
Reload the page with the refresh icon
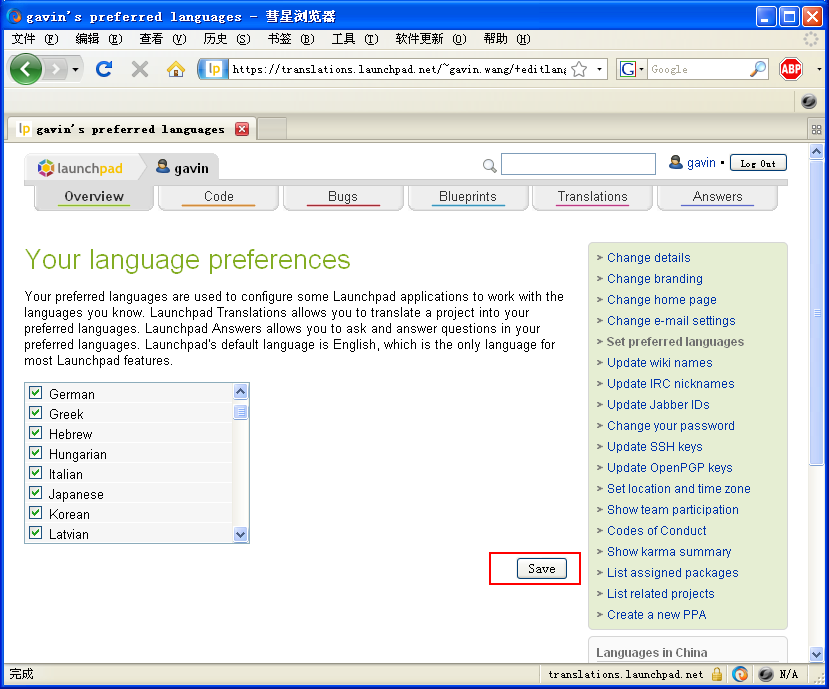pos(103,69)
